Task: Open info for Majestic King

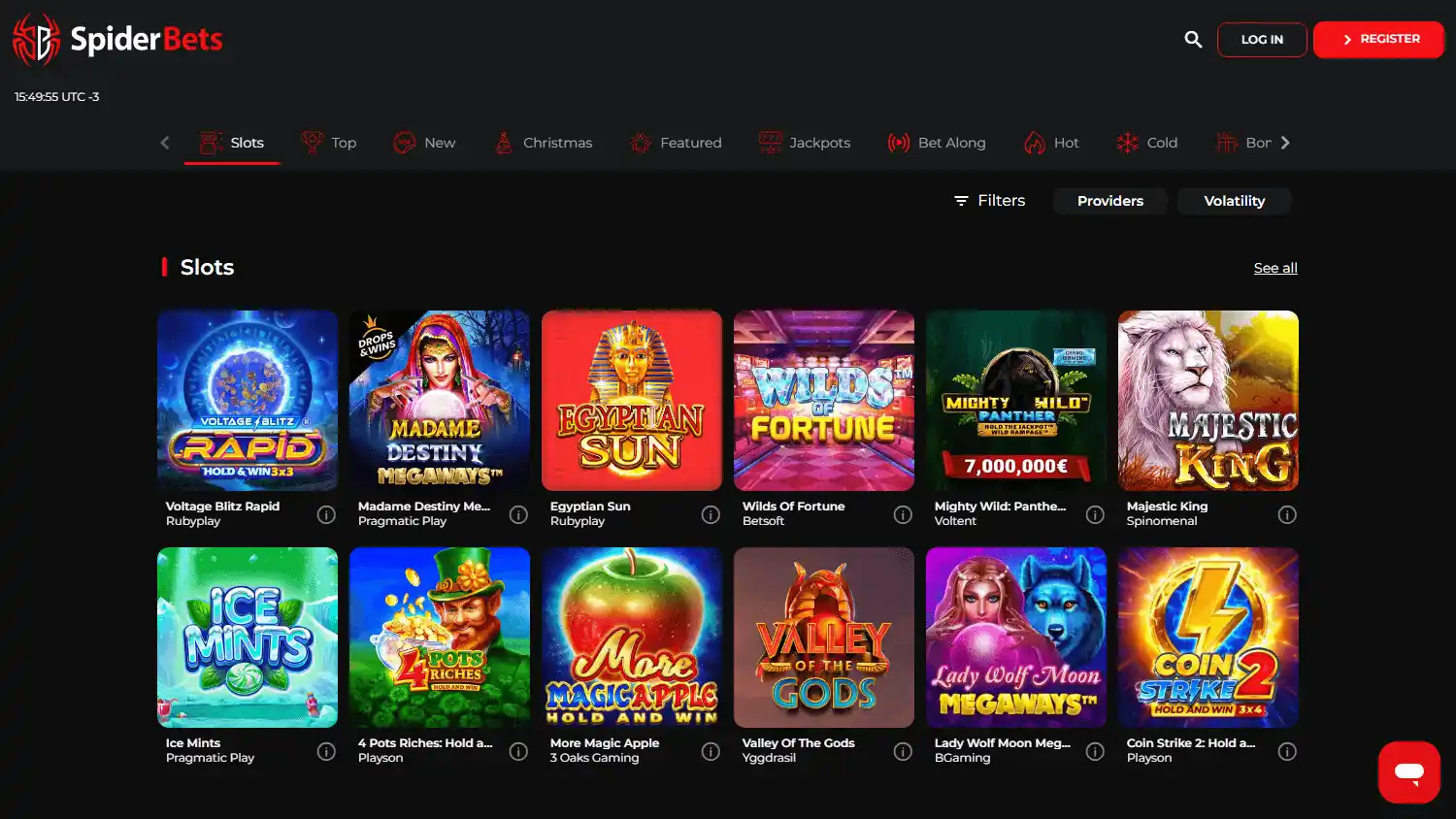Action: point(1287,514)
